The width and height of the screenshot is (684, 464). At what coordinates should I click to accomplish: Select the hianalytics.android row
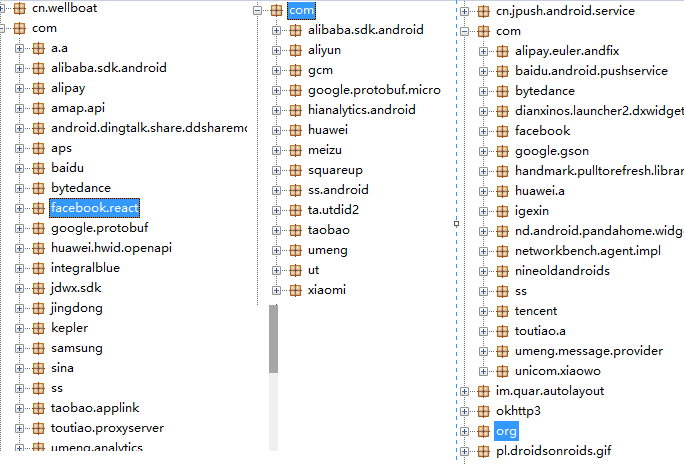362,110
